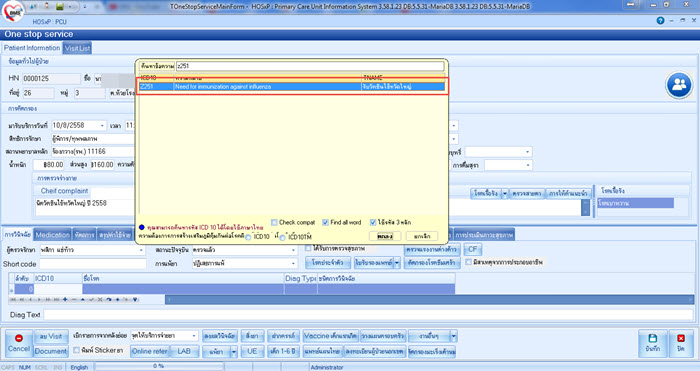The width and height of the screenshot is (700, 371).
Task: Add a diagnosis row with plus navigator icon
Action: pos(65,300)
